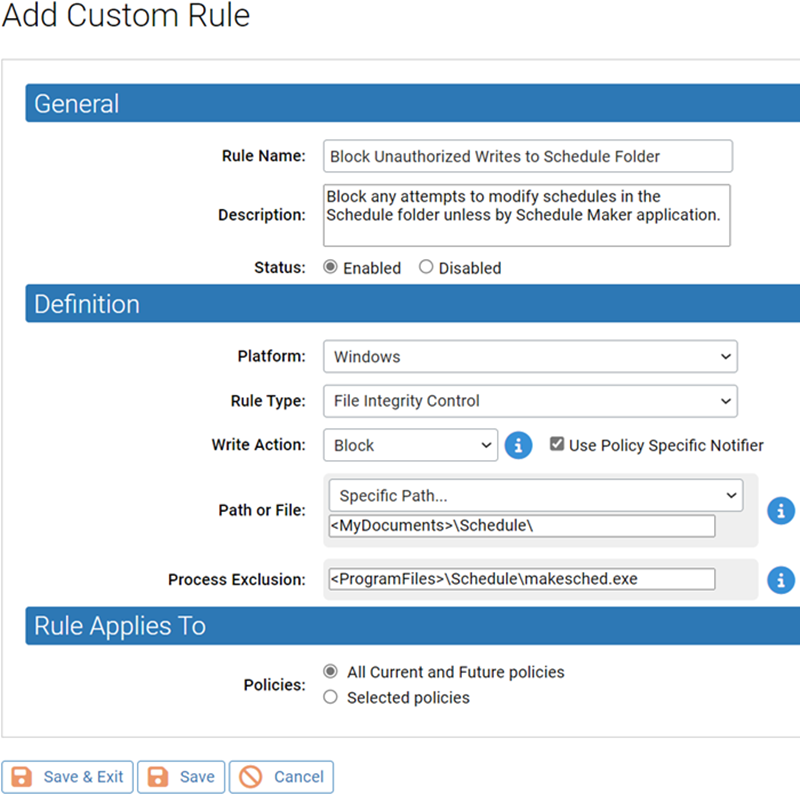Click the disk icon on Save & Exit
This screenshot has width=800, height=795.
(x=23, y=777)
